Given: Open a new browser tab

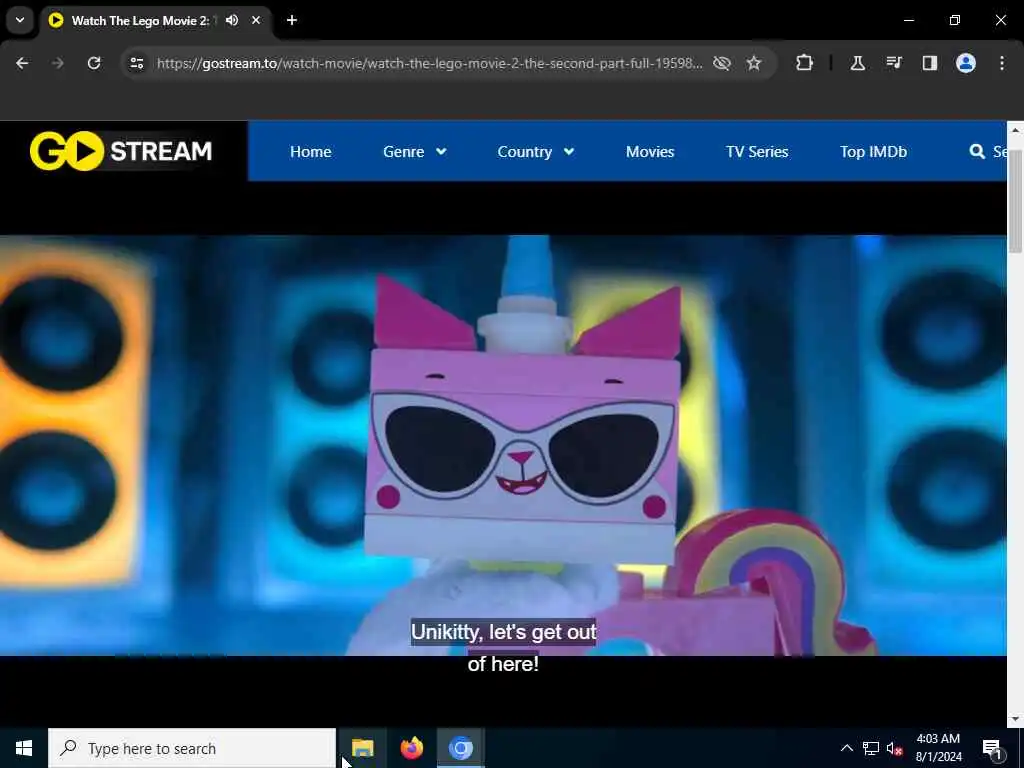Looking at the screenshot, I should tap(292, 20).
